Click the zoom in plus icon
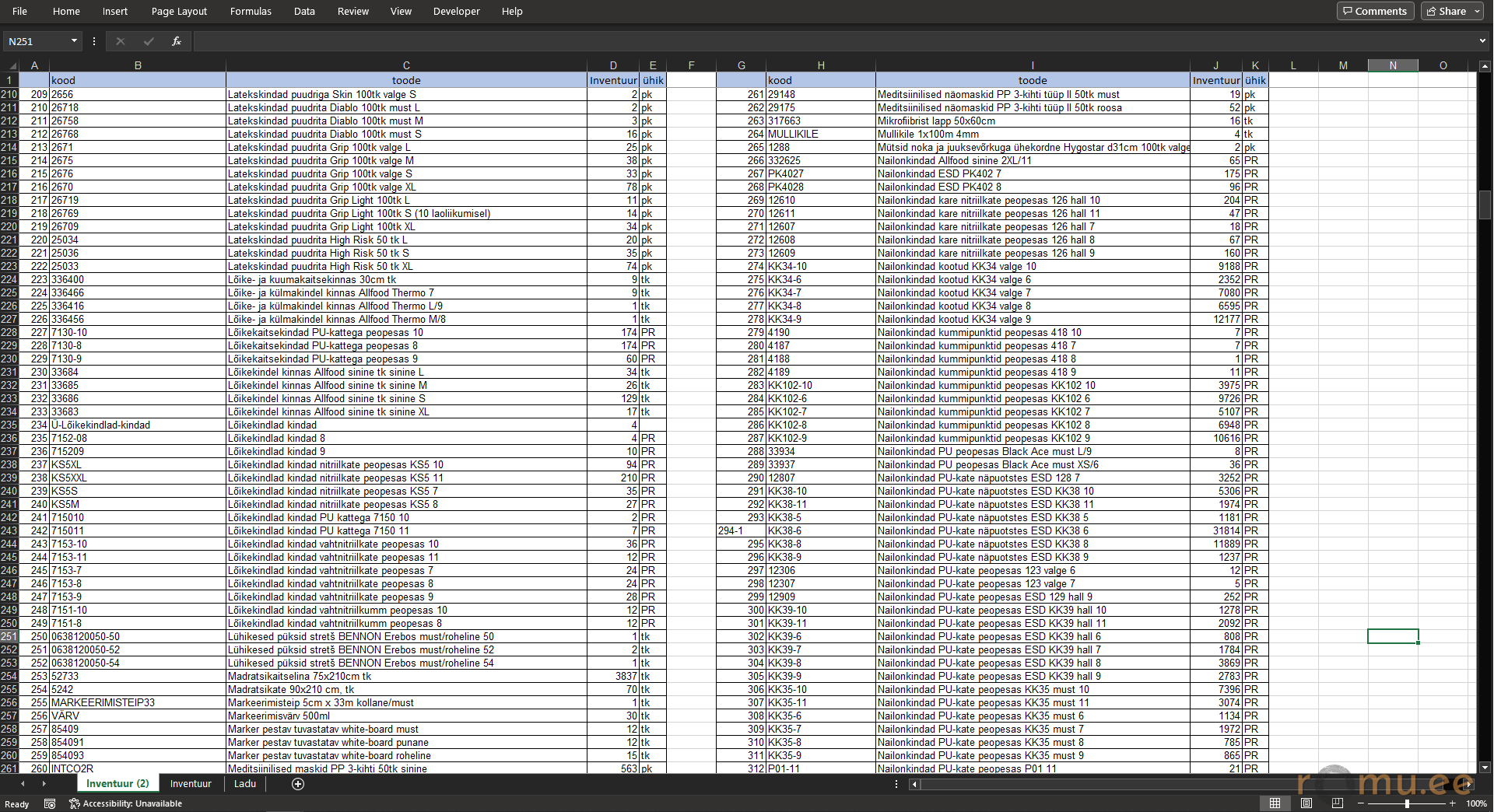 (1452, 803)
